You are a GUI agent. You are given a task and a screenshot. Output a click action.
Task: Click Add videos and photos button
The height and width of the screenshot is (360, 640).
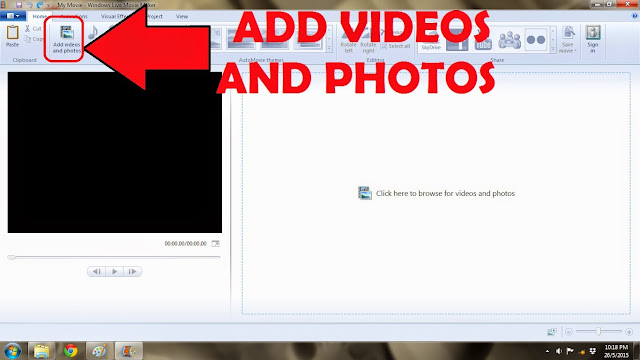66,39
